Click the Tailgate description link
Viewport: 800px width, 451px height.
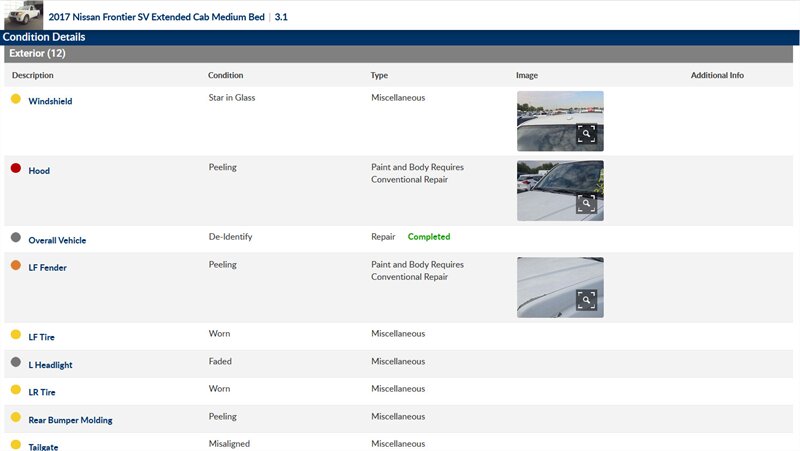(43, 447)
